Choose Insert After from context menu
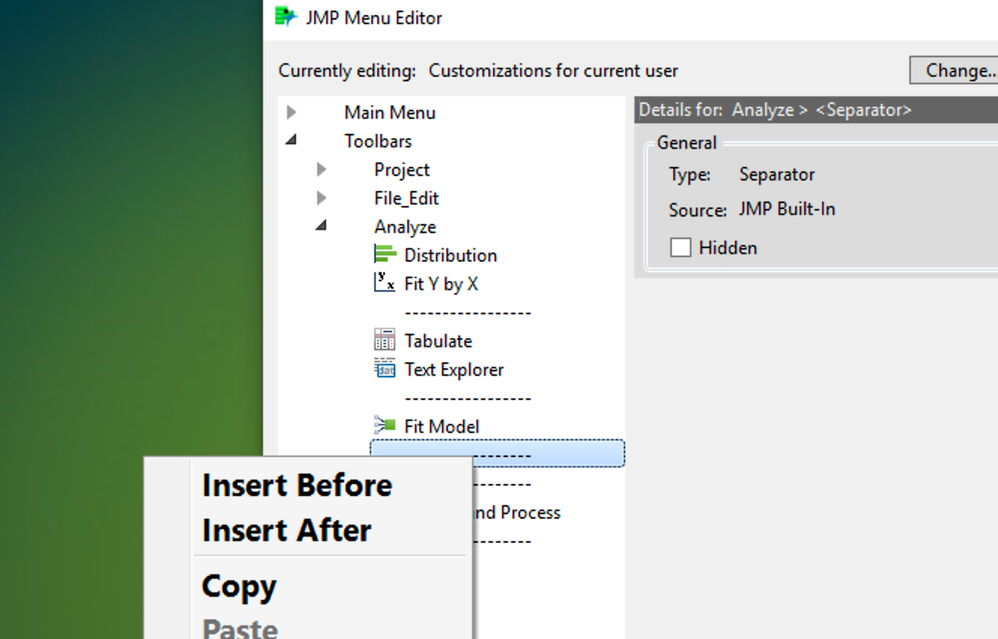 point(286,530)
